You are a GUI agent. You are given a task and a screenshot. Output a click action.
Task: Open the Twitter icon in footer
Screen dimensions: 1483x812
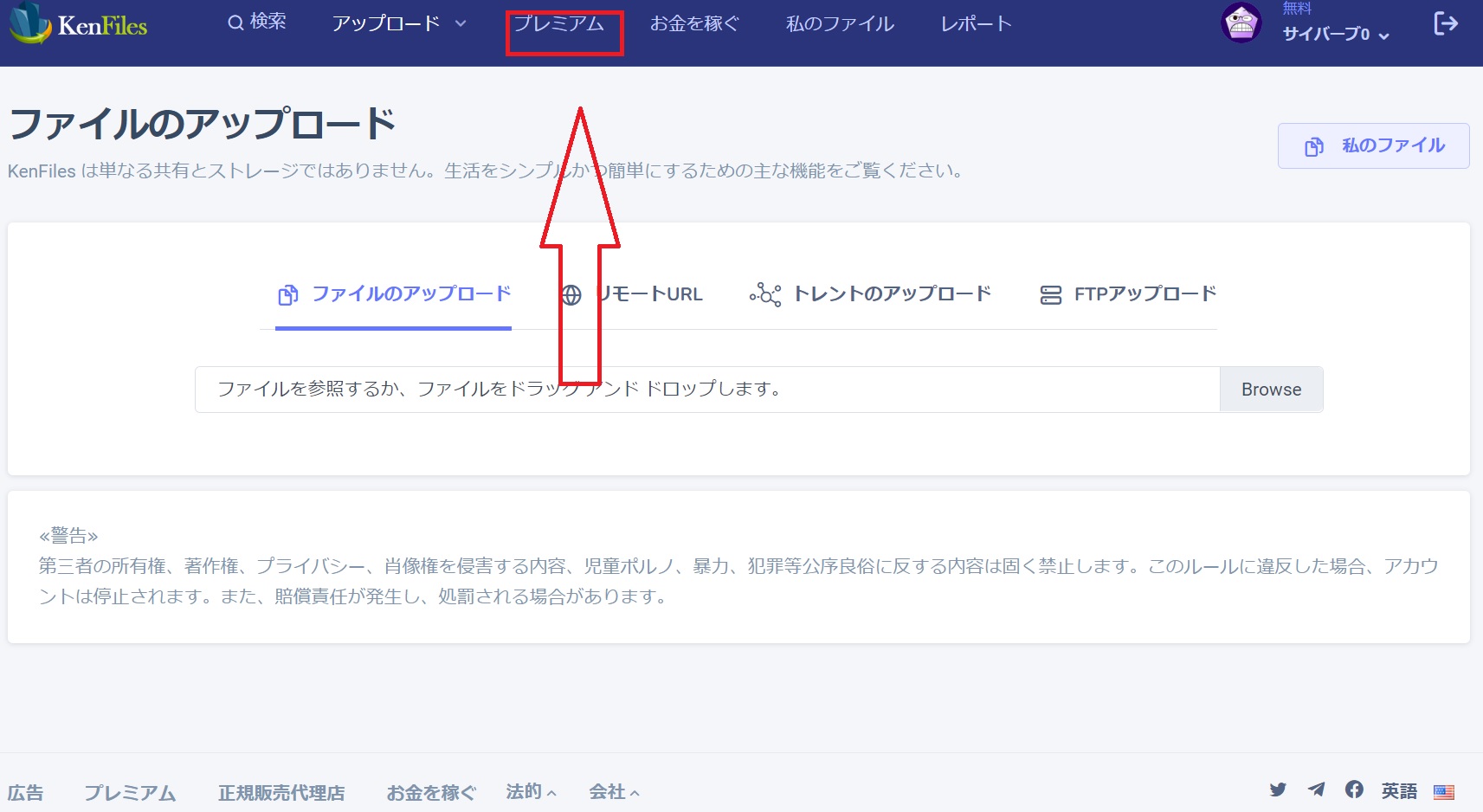1278,789
